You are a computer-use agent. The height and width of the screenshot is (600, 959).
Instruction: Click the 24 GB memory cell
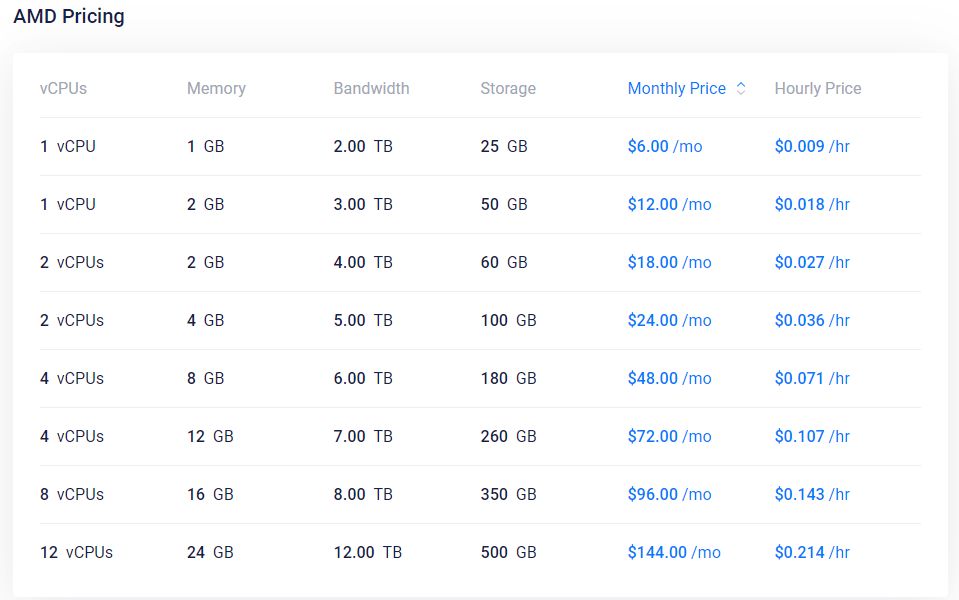point(210,552)
